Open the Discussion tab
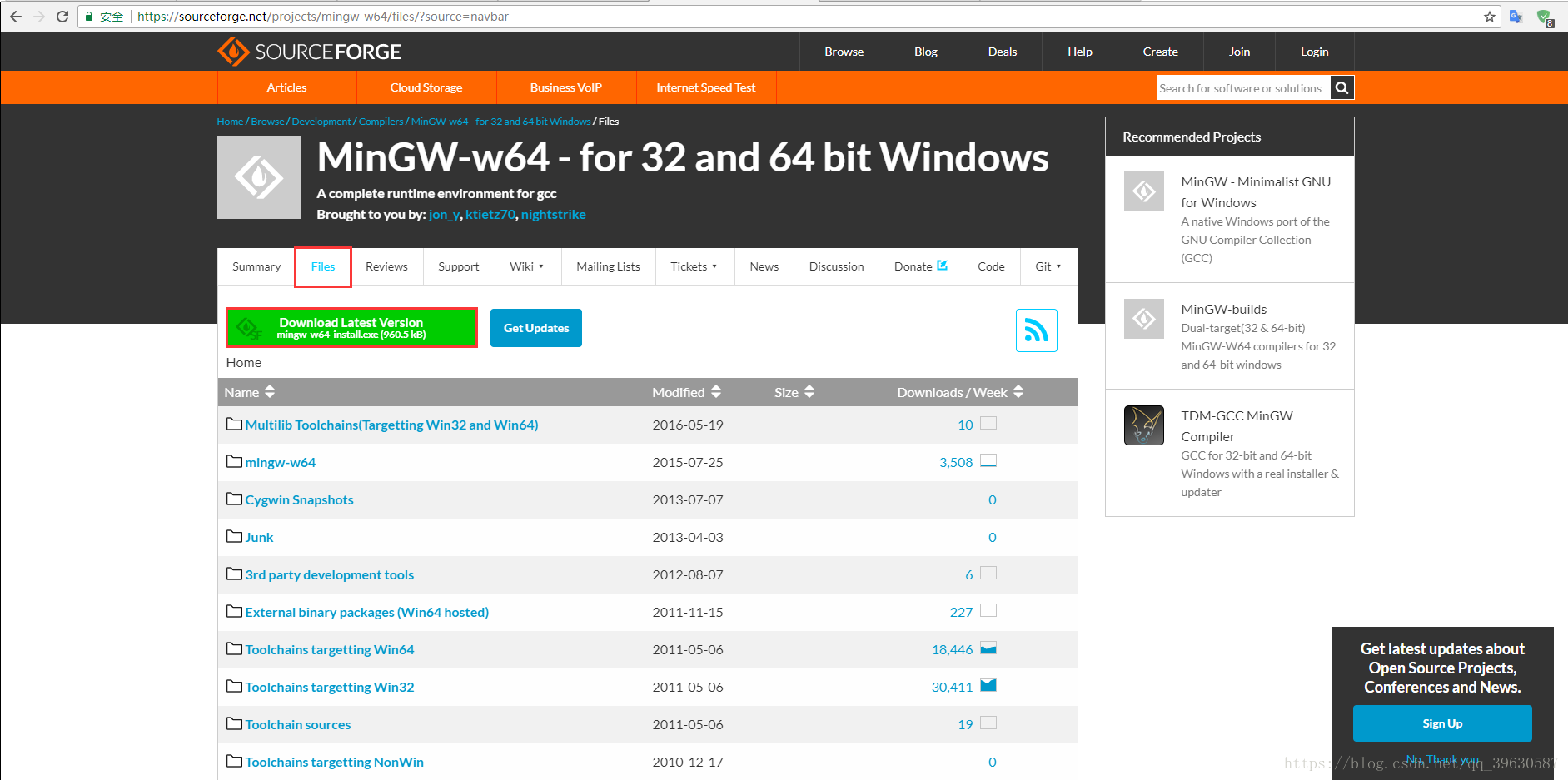Image resolution: width=1568 pixels, height=780 pixels. click(x=837, y=266)
